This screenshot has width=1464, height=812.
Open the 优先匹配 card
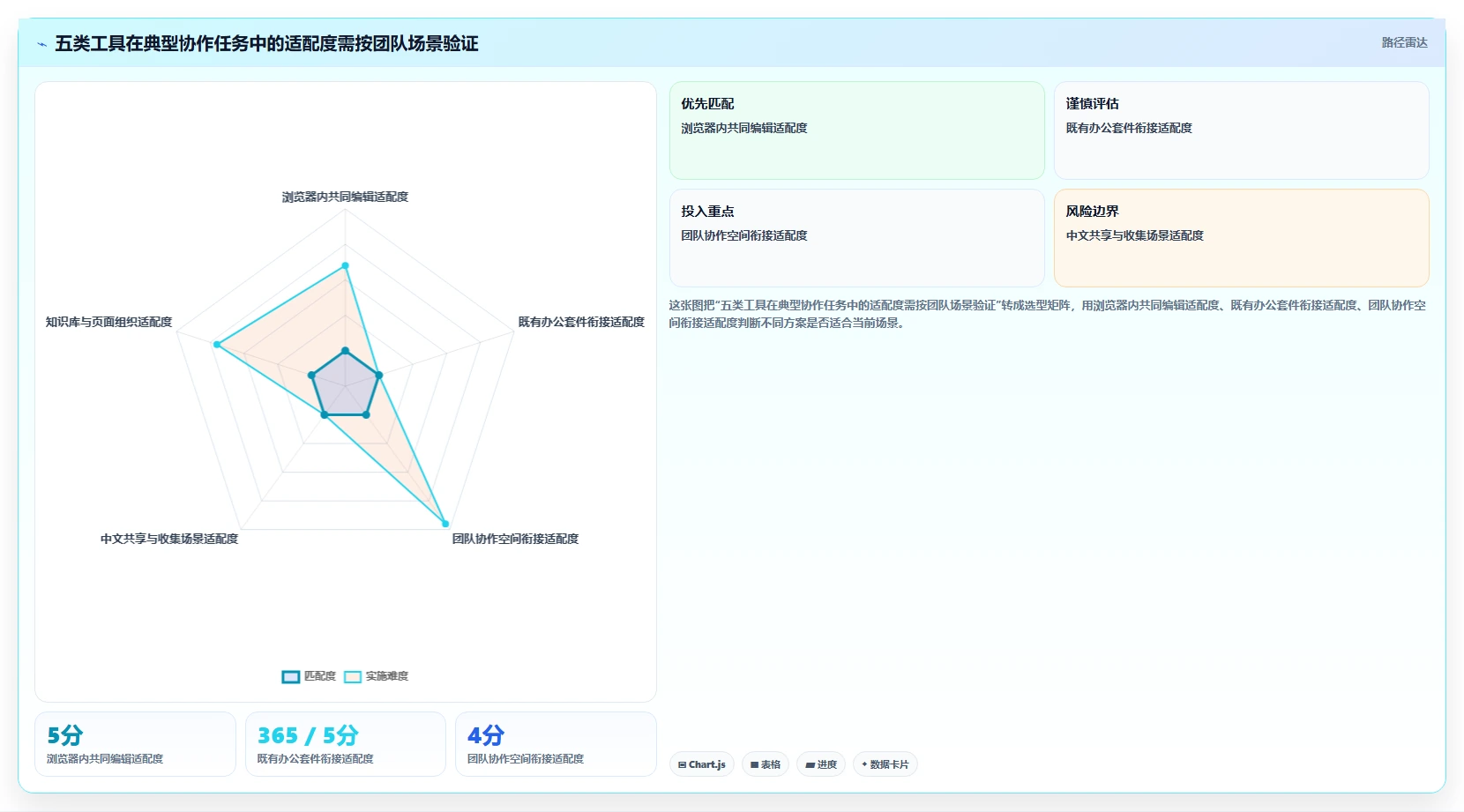tap(857, 130)
